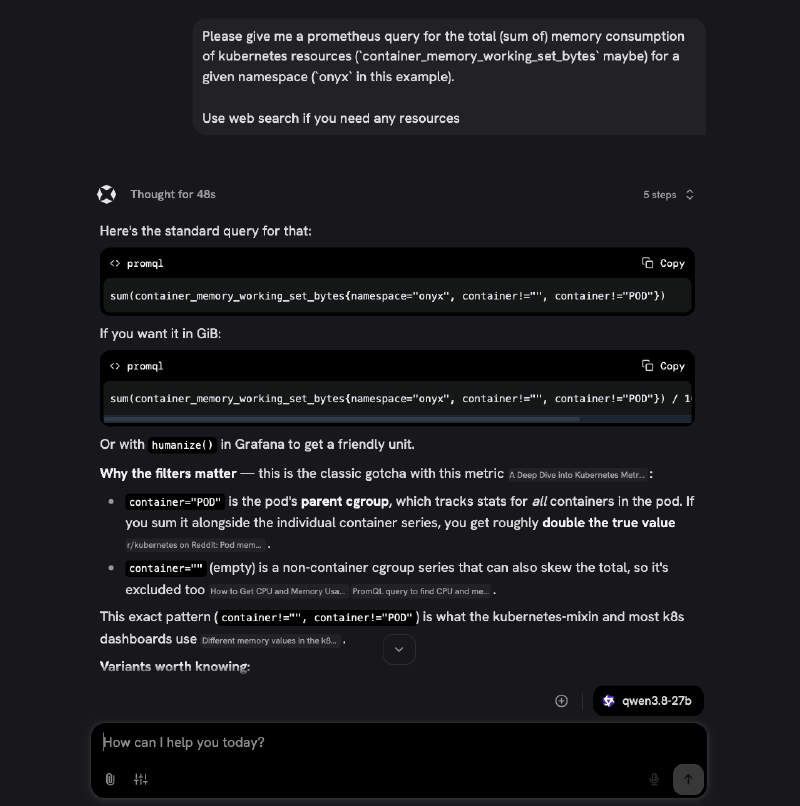Click the circled plus icon near model selector
Image resolution: width=800 pixels, height=806 pixels.
click(561, 701)
